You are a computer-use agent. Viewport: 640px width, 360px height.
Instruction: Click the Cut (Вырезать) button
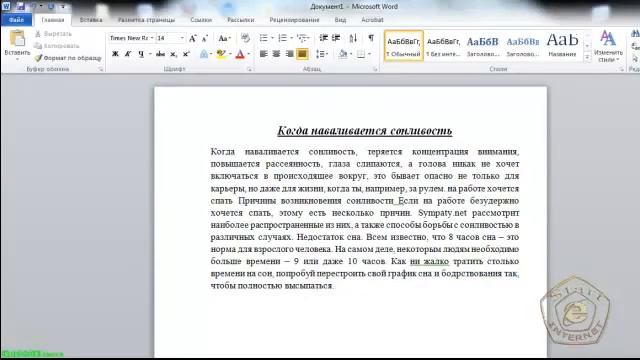coord(53,34)
